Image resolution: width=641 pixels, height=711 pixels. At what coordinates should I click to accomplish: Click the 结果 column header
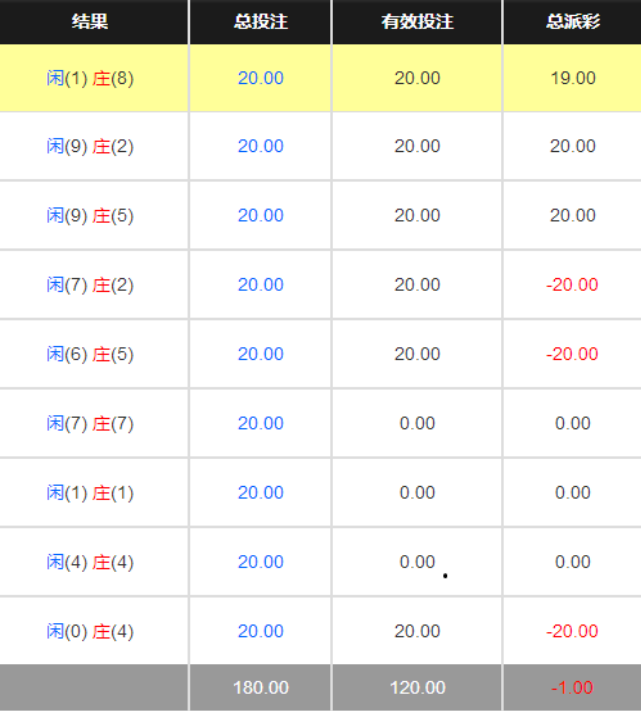90,21
